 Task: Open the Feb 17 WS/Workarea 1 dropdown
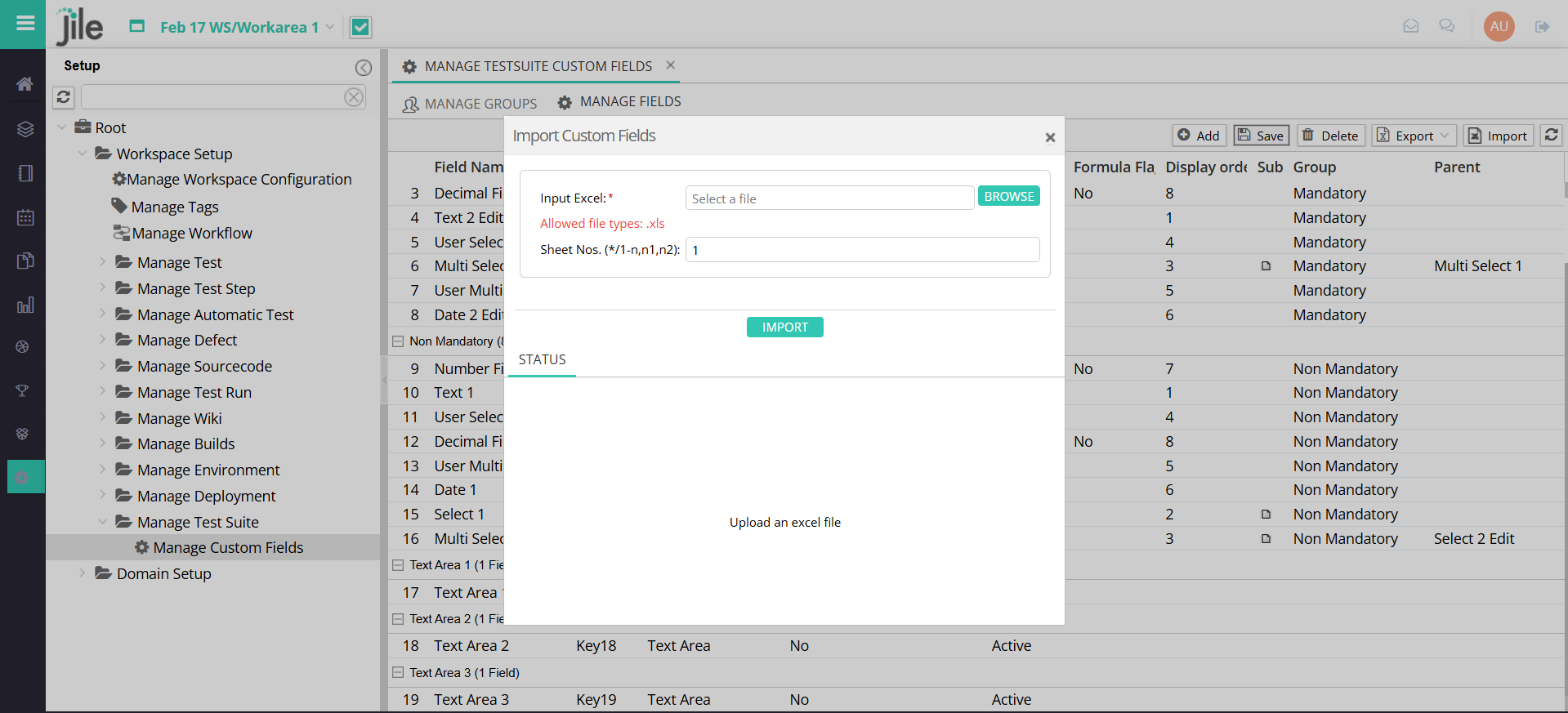(x=330, y=27)
